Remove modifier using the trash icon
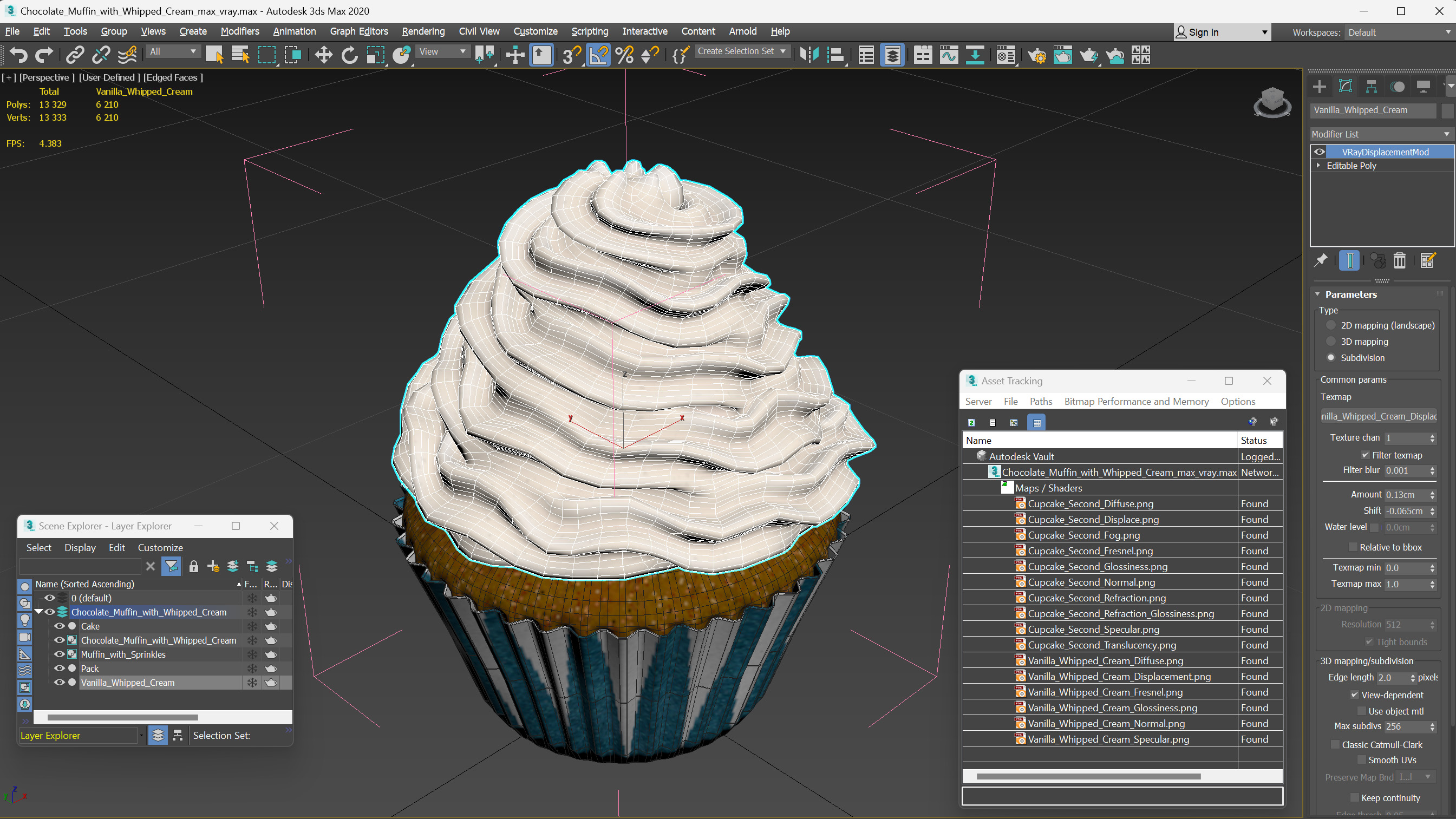The image size is (1456, 819). pos(1400,260)
